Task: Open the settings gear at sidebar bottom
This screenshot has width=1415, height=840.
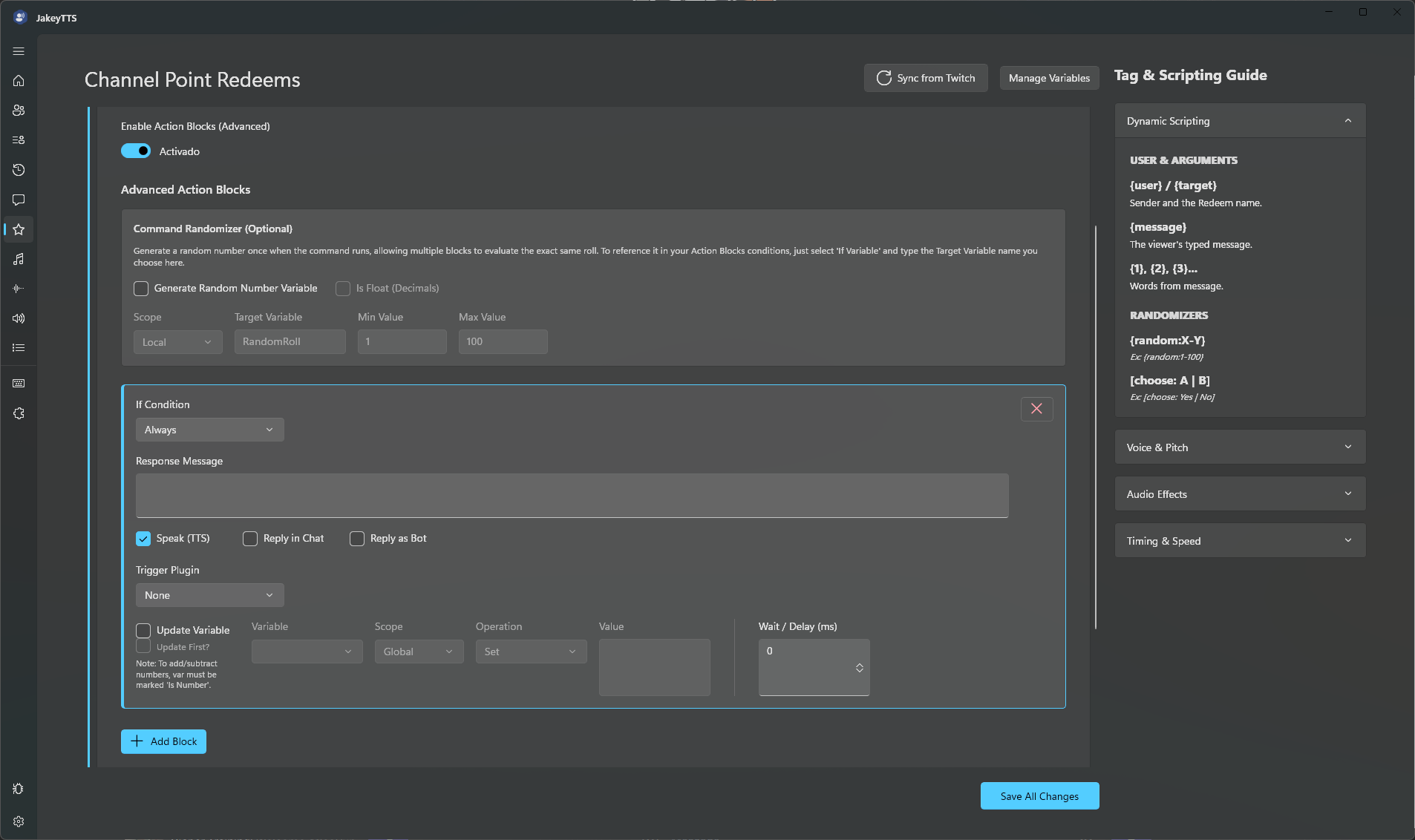Action: click(19, 821)
